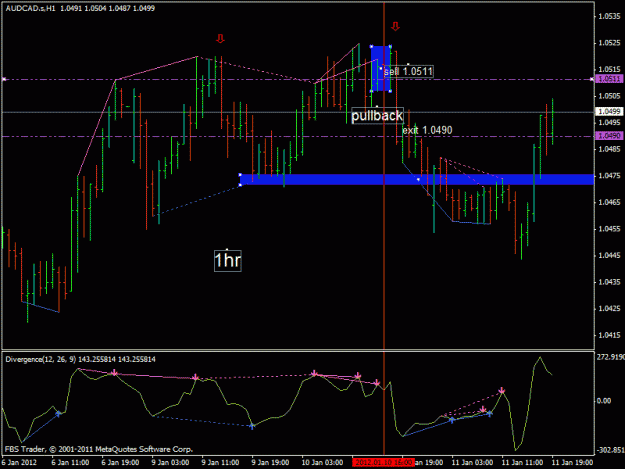Click the red down arrow above the sell zone

click(395, 26)
